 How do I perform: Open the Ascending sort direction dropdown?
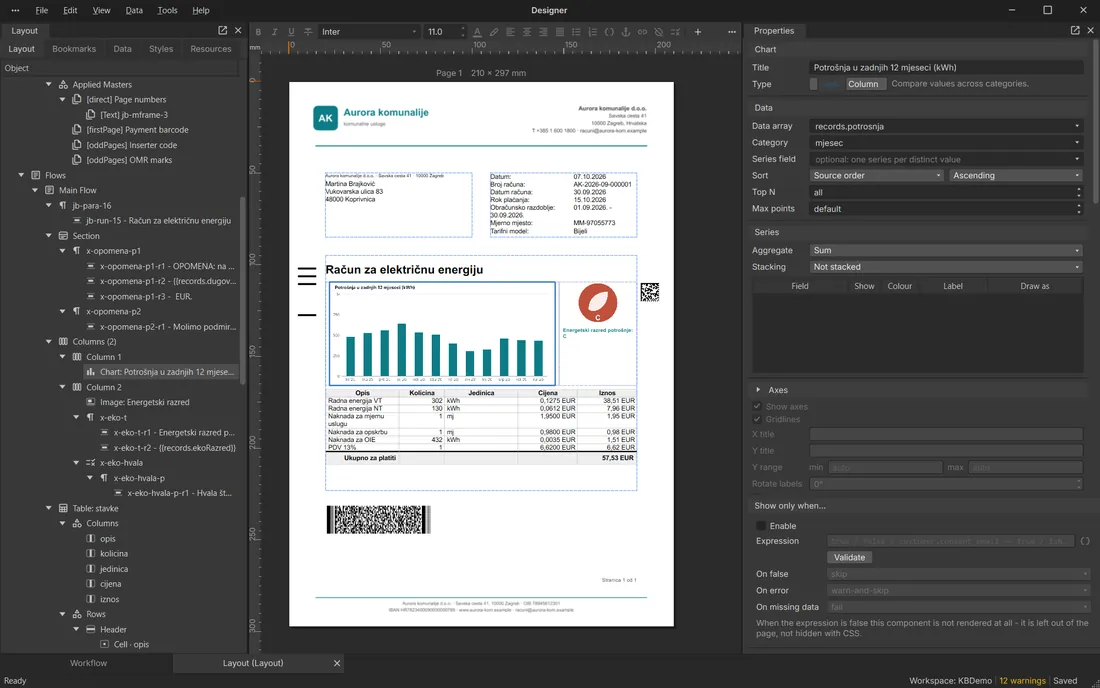1016,175
